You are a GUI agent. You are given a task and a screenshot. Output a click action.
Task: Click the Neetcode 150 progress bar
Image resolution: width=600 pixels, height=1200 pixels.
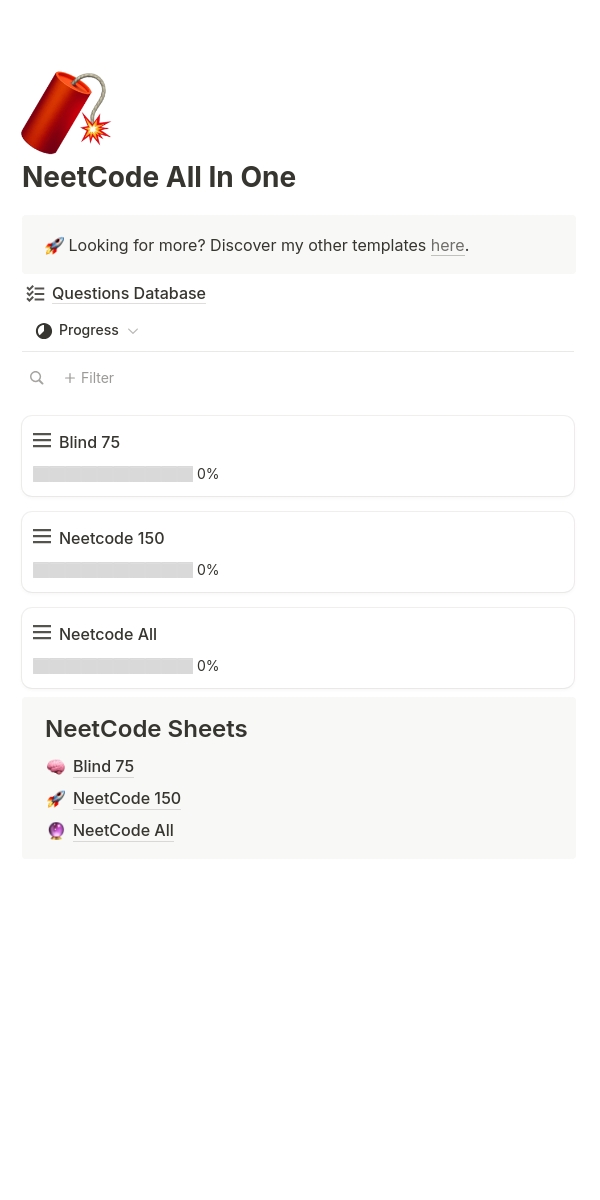coord(113,570)
